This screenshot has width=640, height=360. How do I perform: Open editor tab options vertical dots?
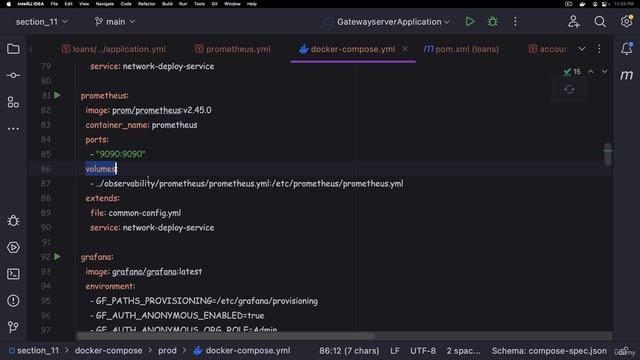599,49
